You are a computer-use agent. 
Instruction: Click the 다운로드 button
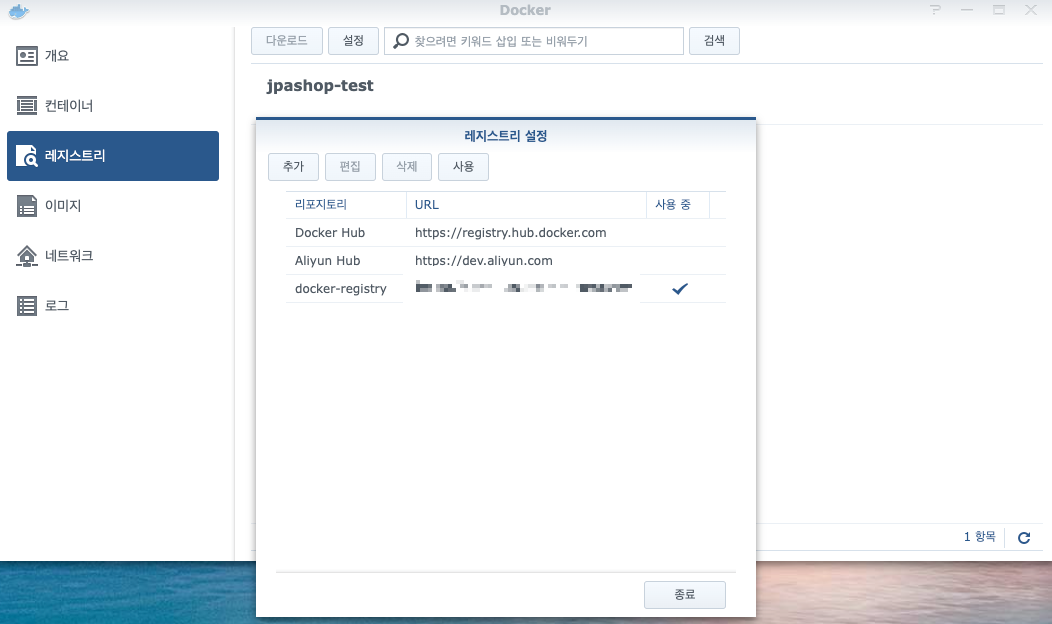click(286, 41)
